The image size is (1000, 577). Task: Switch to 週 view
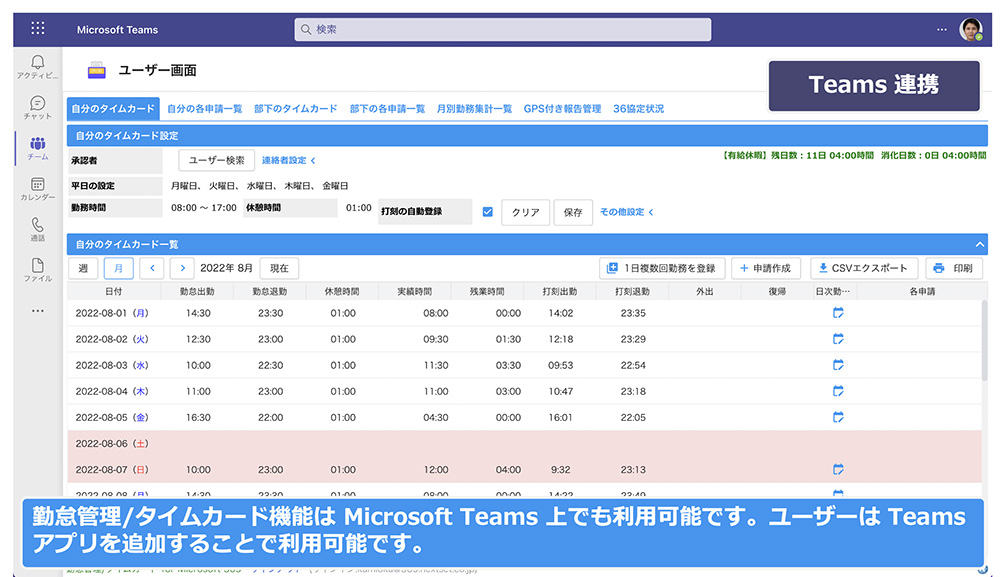point(83,268)
